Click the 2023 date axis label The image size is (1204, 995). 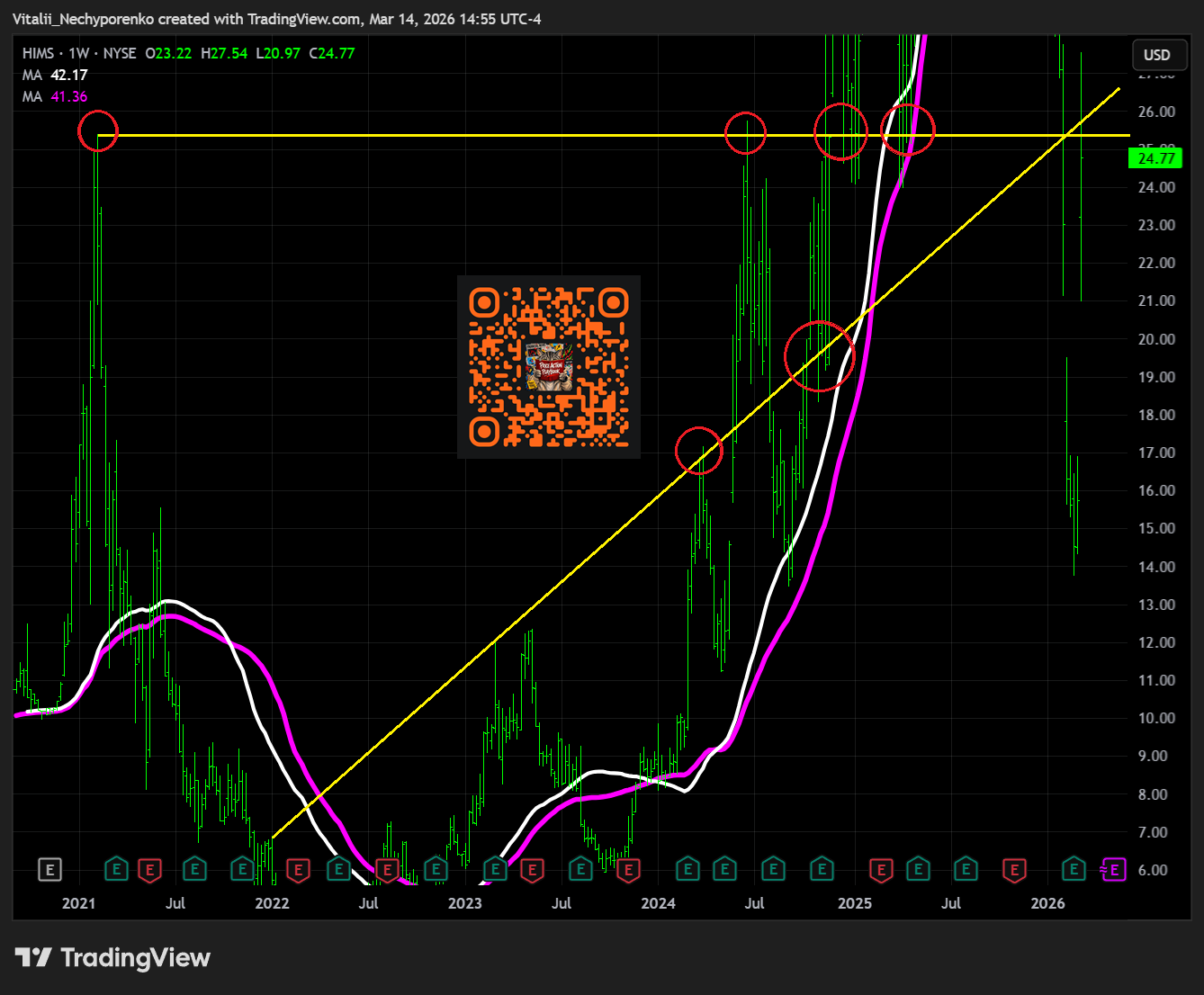tap(465, 902)
